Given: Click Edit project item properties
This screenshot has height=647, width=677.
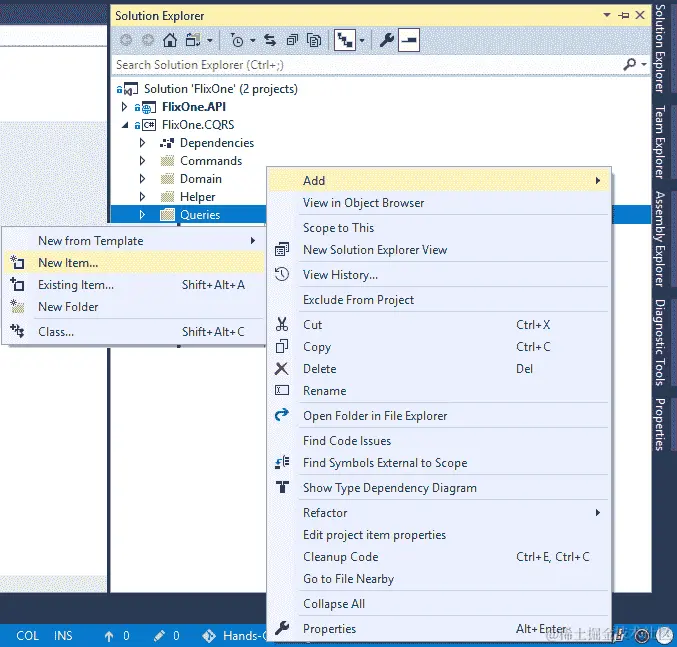Looking at the screenshot, I should (x=439, y=535).
